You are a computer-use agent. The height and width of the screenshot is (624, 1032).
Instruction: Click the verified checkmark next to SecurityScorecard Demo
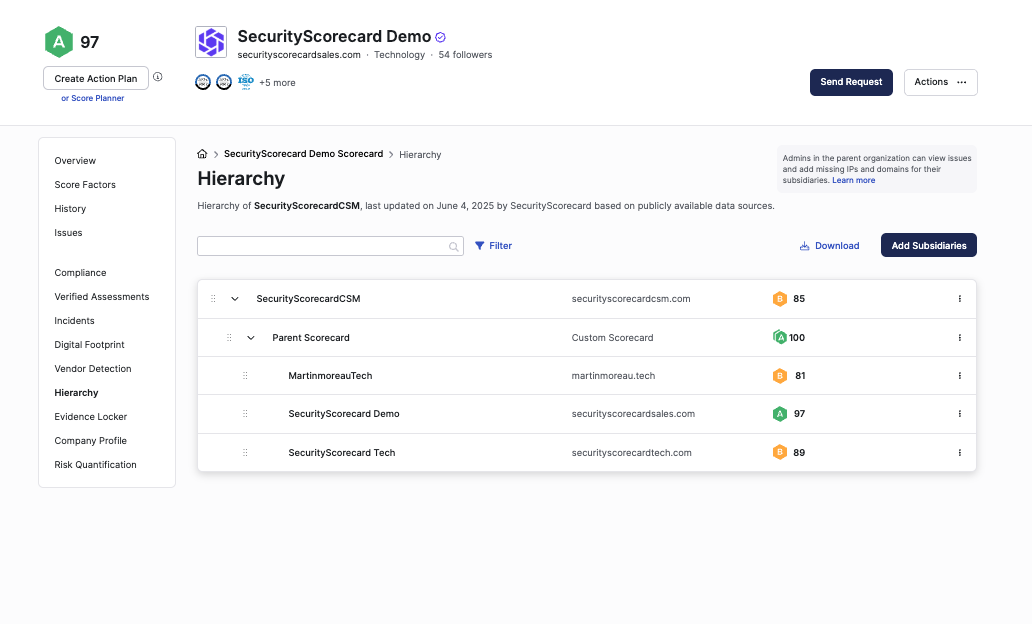tap(440, 38)
